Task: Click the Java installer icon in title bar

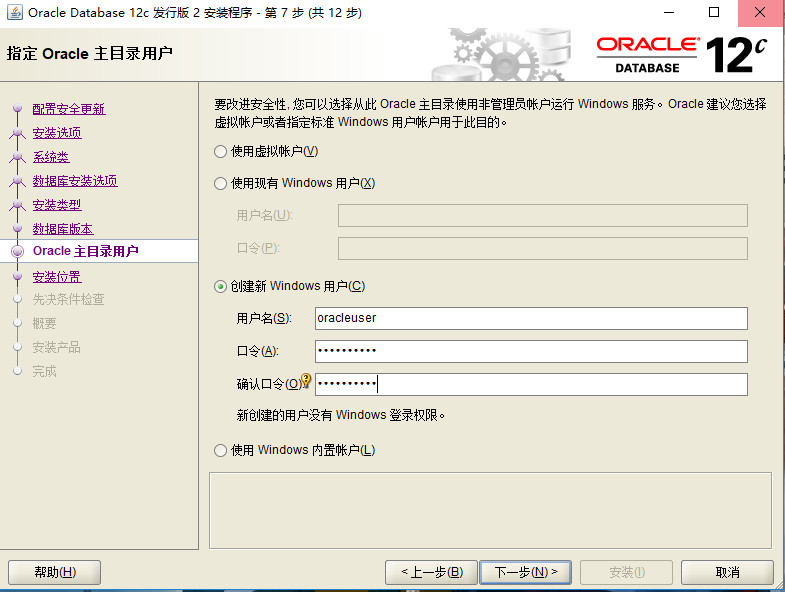Action: (15, 13)
